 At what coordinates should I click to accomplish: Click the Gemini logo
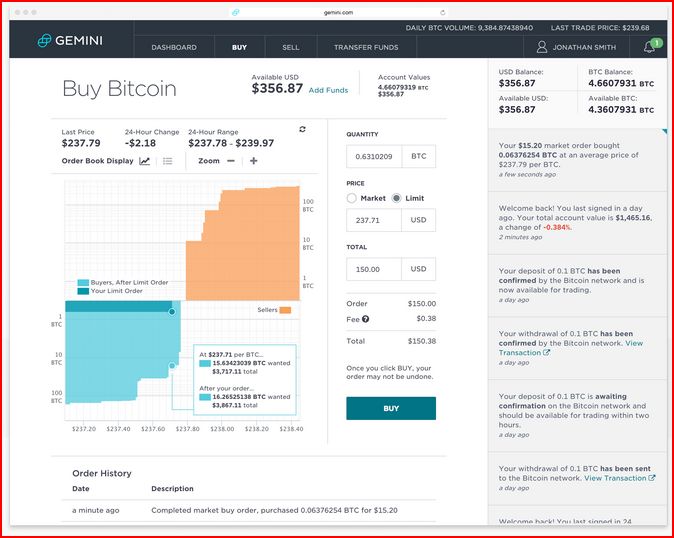pyautogui.click(x=70, y=40)
